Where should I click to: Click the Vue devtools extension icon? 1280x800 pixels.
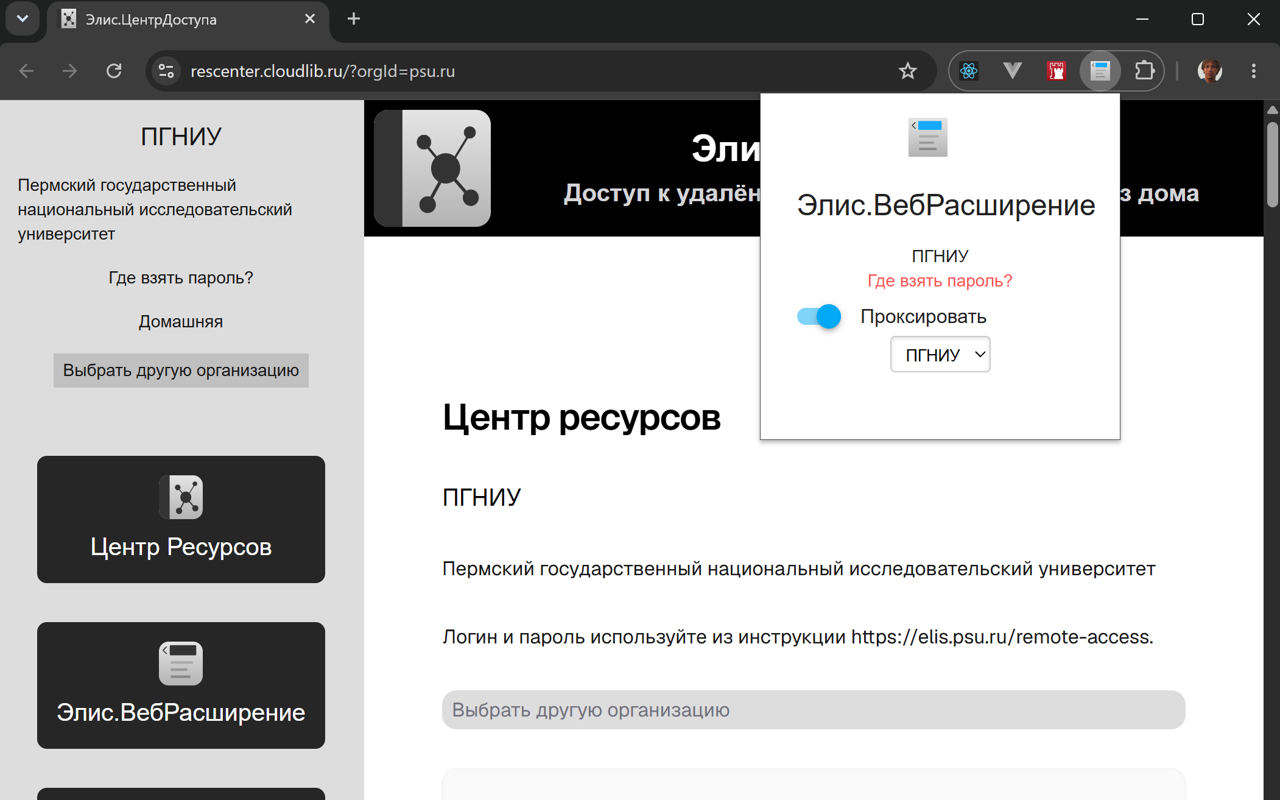pyautogui.click(x=1012, y=71)
